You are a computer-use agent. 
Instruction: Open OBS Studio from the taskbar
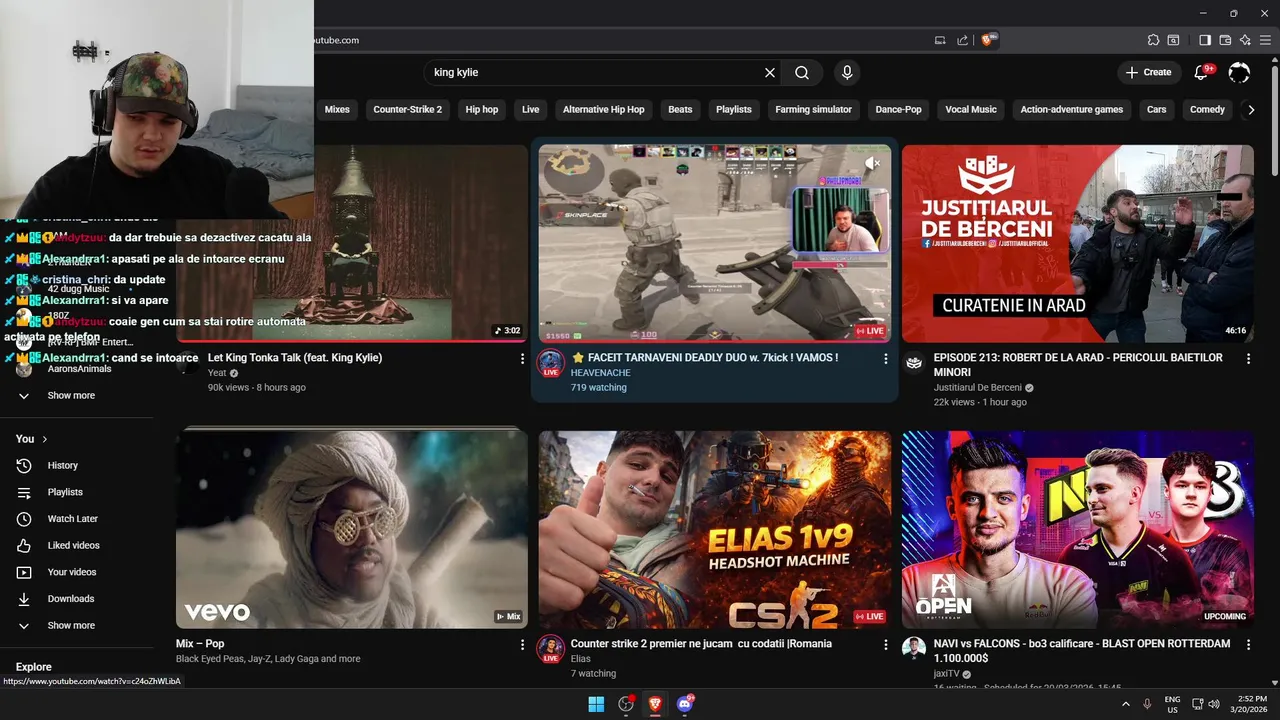point(626,704)
